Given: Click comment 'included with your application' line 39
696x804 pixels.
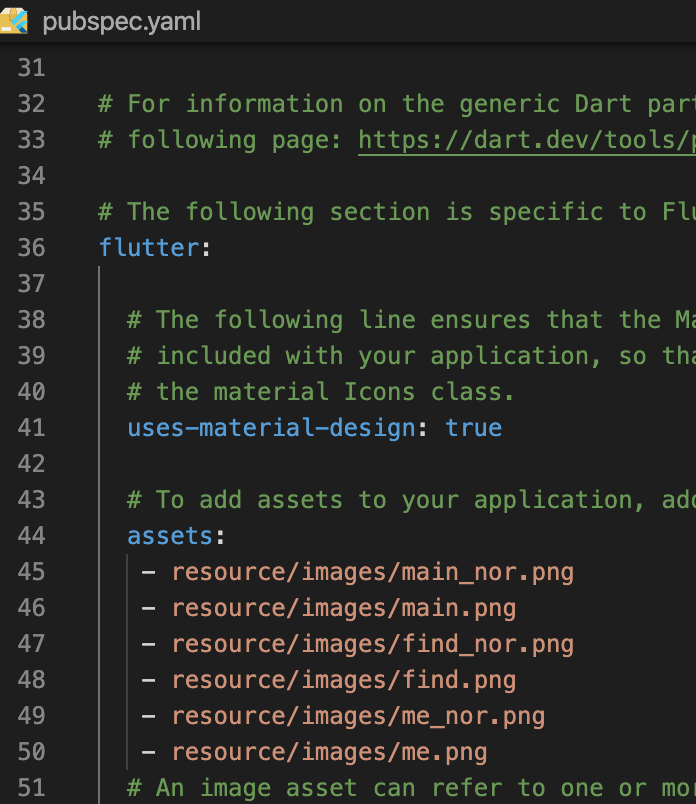Looking at the screenshot, I should pos(411,356).
